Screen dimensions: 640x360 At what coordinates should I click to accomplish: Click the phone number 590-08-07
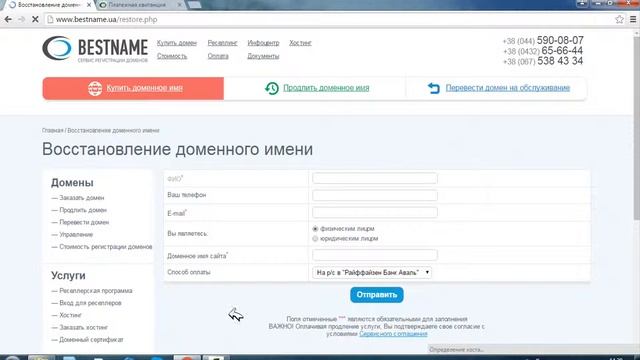[x=560, y=40]
